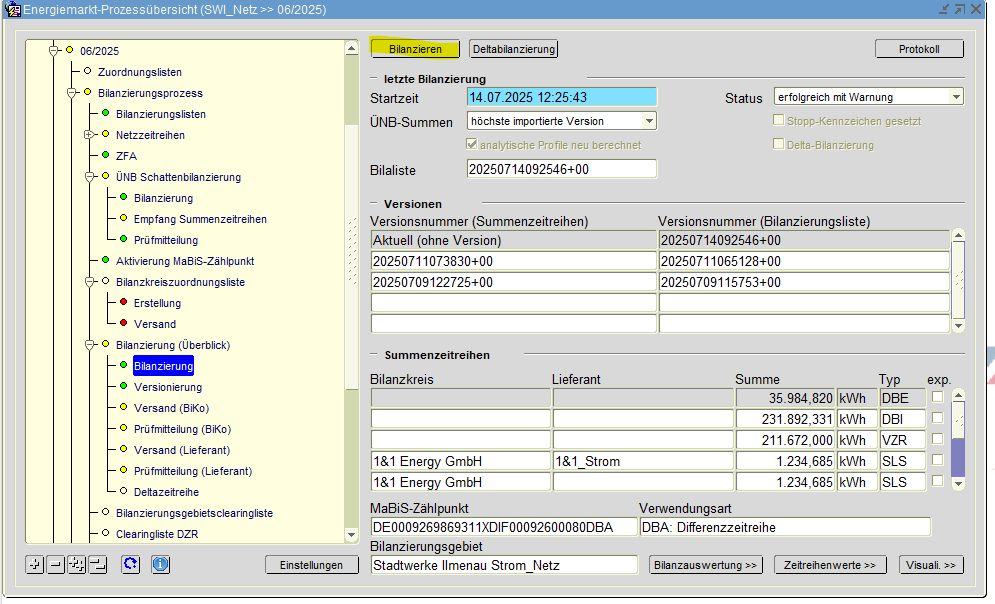
Task: Click the expand all nodes icon
Action: point(77,565)
